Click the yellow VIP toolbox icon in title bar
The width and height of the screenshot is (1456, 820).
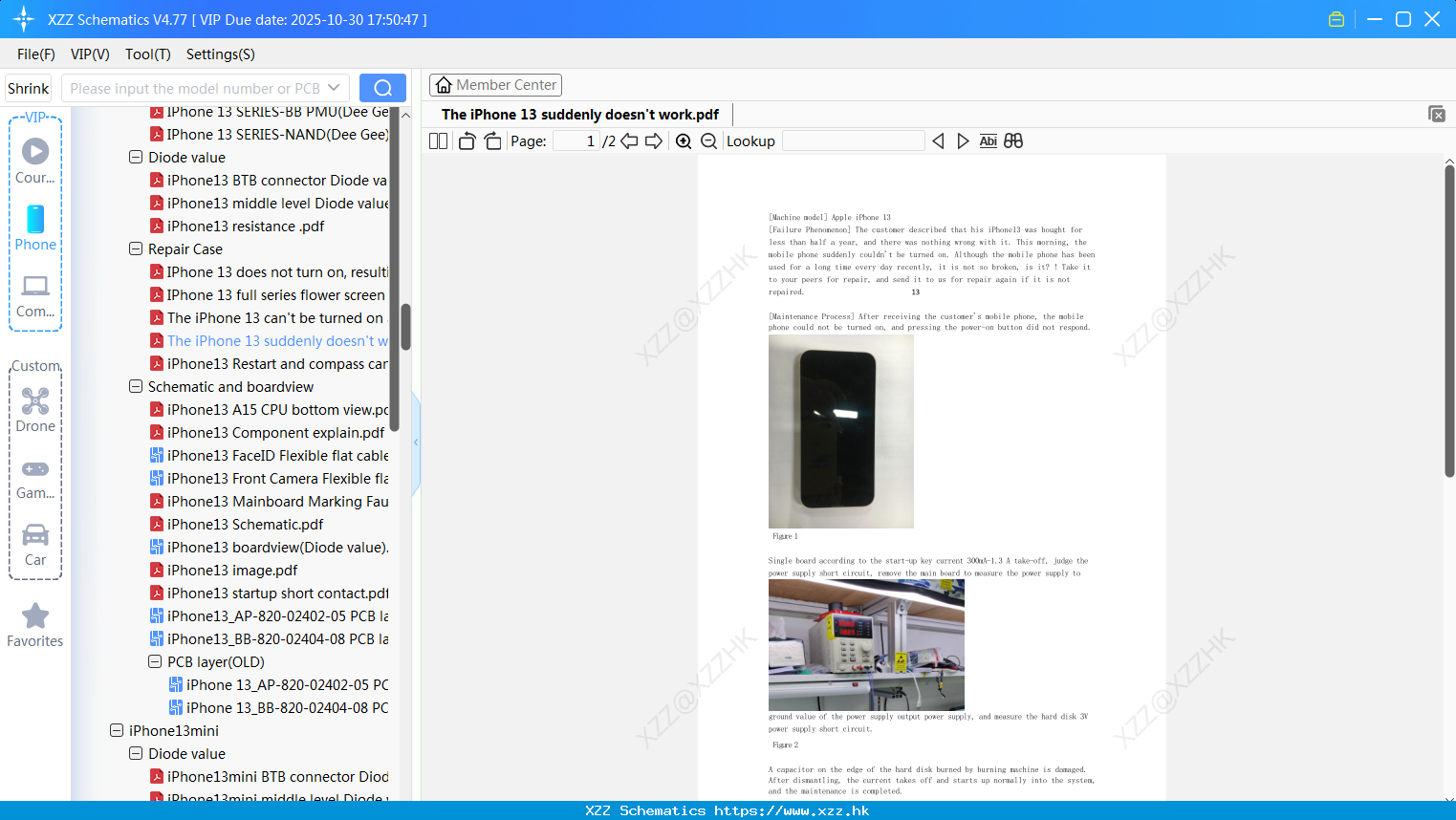(x=1336, y=19)
